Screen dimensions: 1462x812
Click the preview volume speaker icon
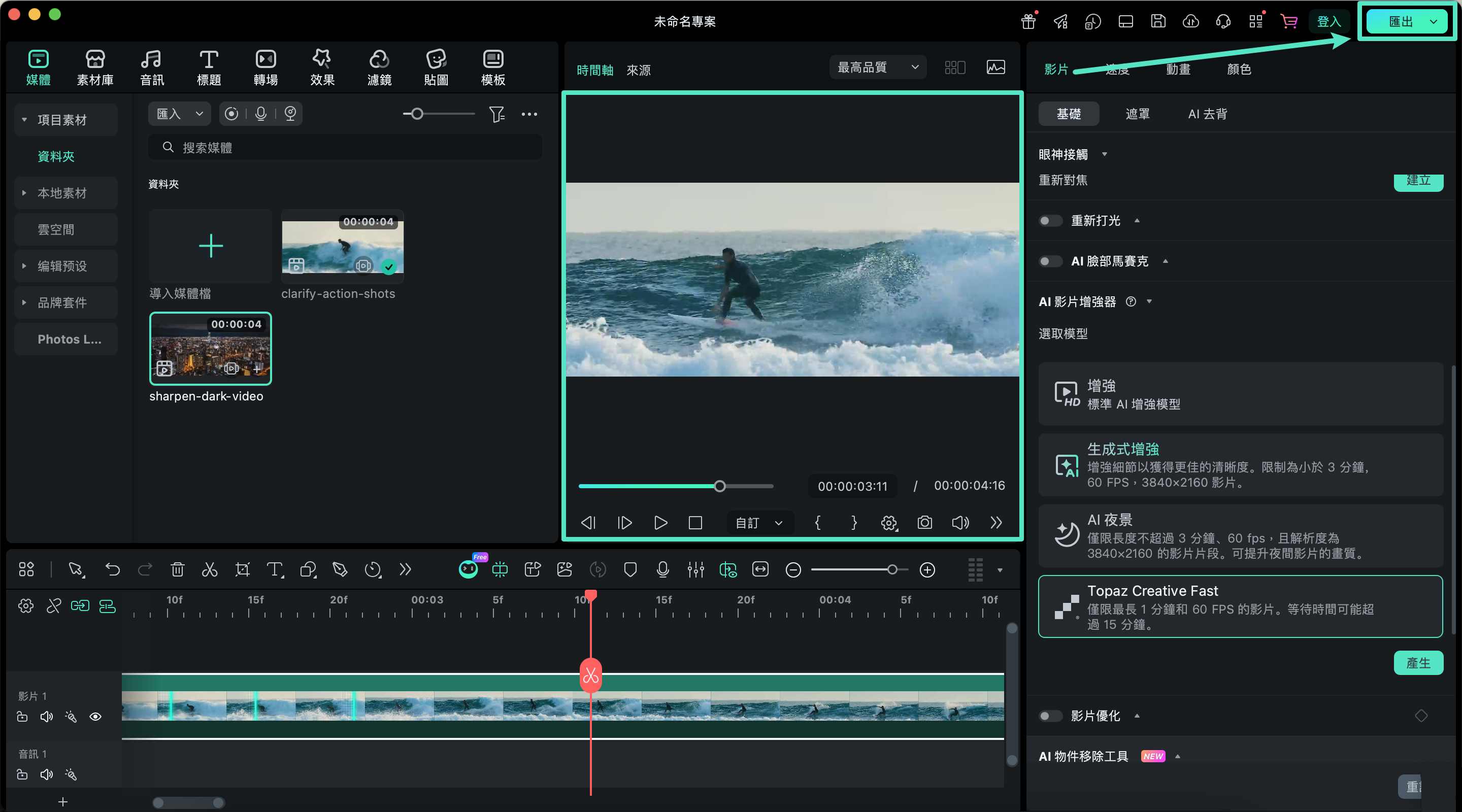point(960,522)
